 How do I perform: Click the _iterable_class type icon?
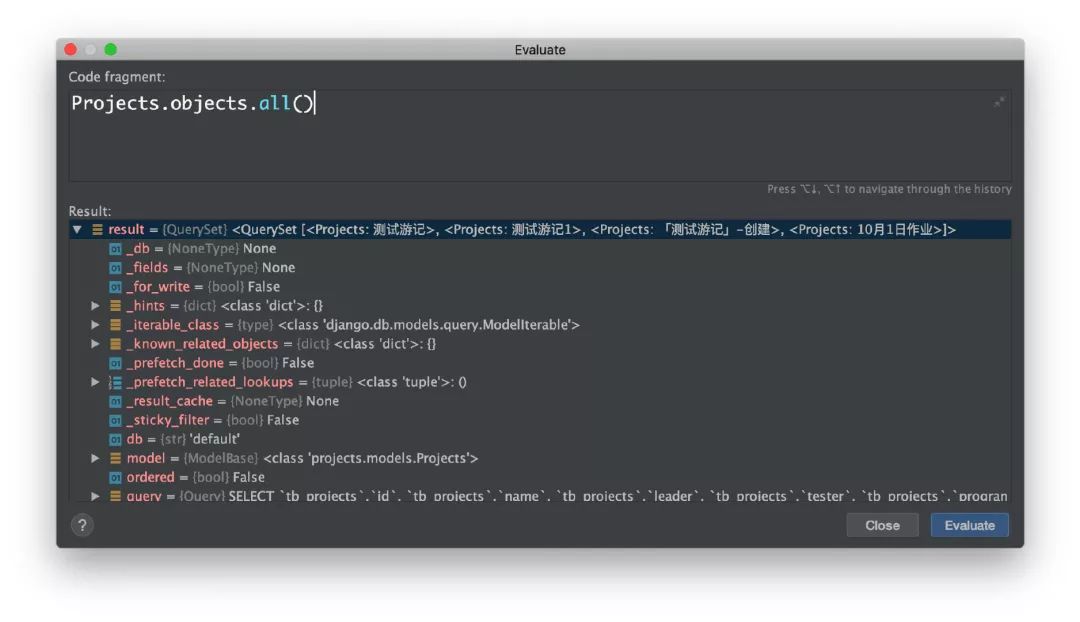point(115,325)
